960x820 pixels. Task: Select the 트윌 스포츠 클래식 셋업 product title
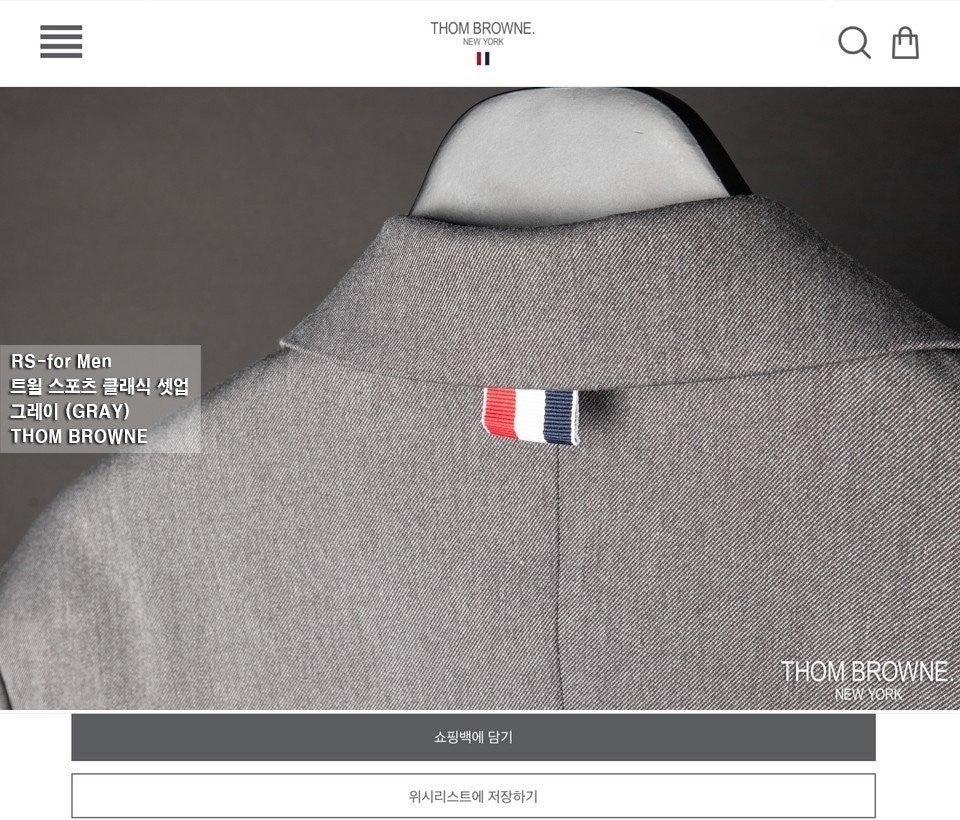pos(99,386)
